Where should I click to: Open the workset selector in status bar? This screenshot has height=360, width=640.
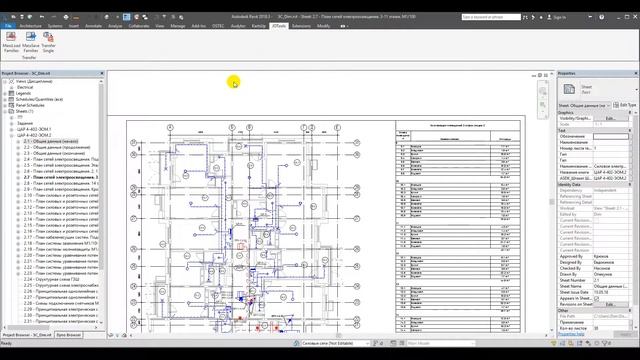coord(335,343)
